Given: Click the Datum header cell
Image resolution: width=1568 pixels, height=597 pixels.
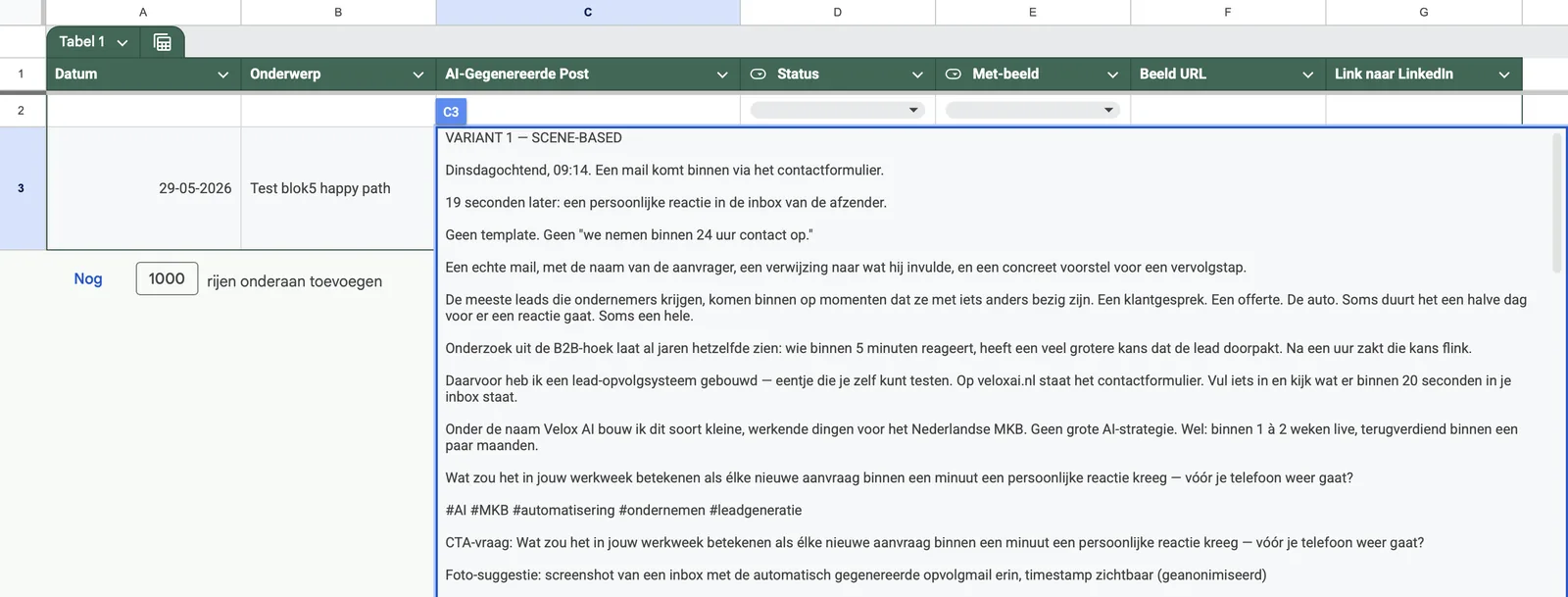Looking at the screenshot, I should pos(143,75).
